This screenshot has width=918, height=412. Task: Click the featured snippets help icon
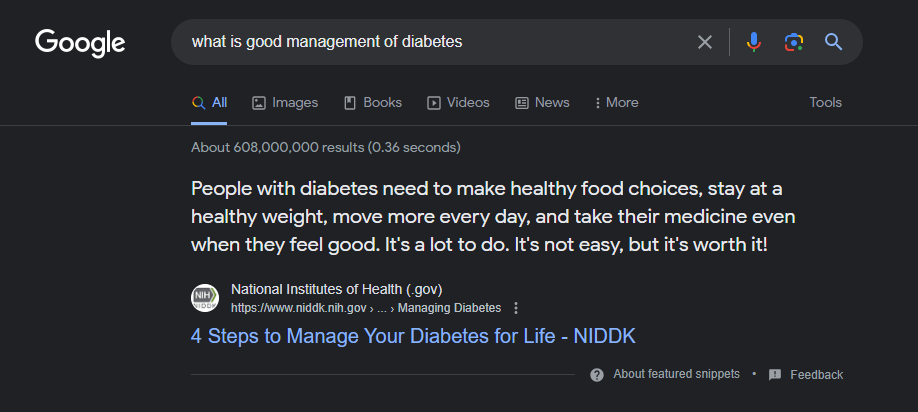[x=597, y=375]
